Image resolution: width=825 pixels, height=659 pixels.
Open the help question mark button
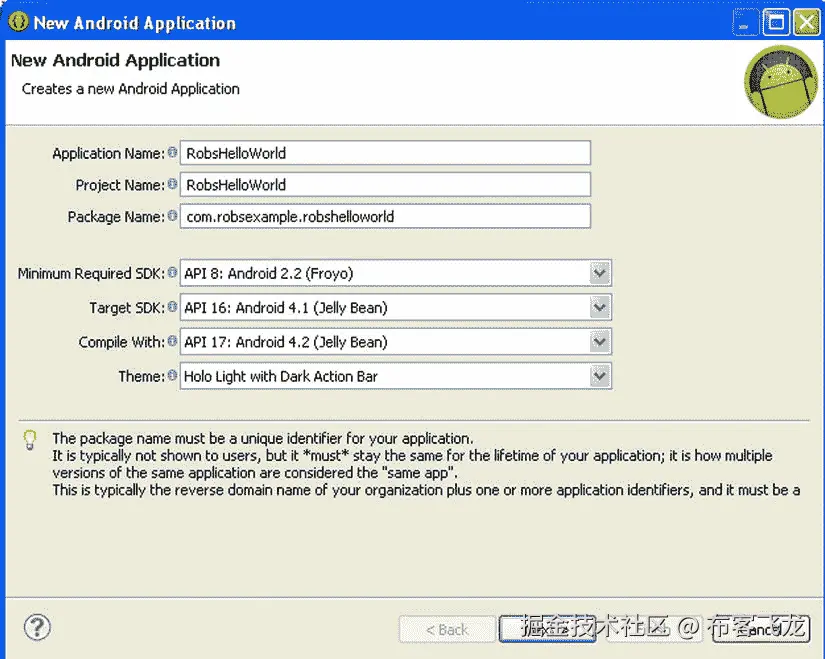(37, 627)
